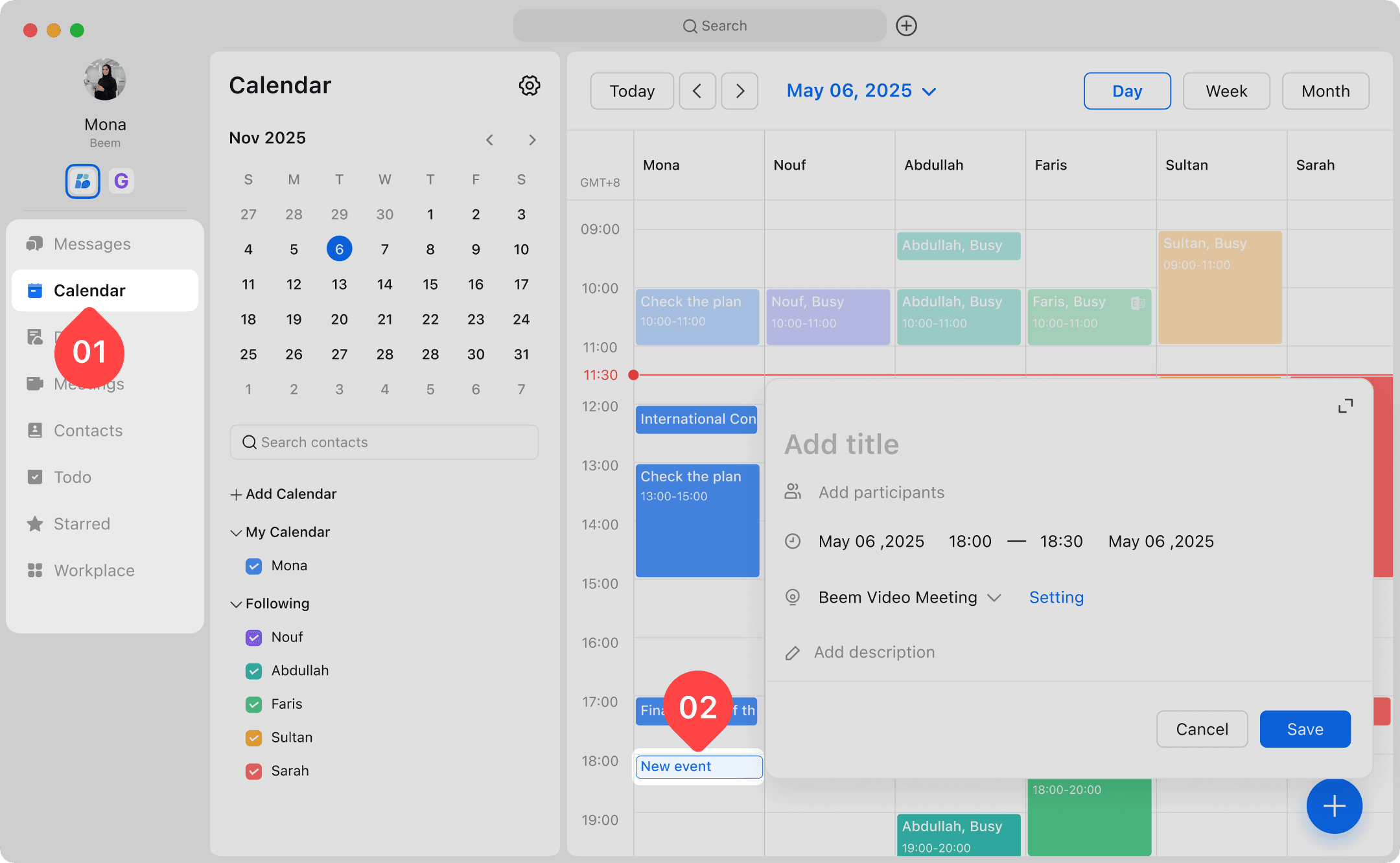Click the blue floating add event button

(1334, 806)
